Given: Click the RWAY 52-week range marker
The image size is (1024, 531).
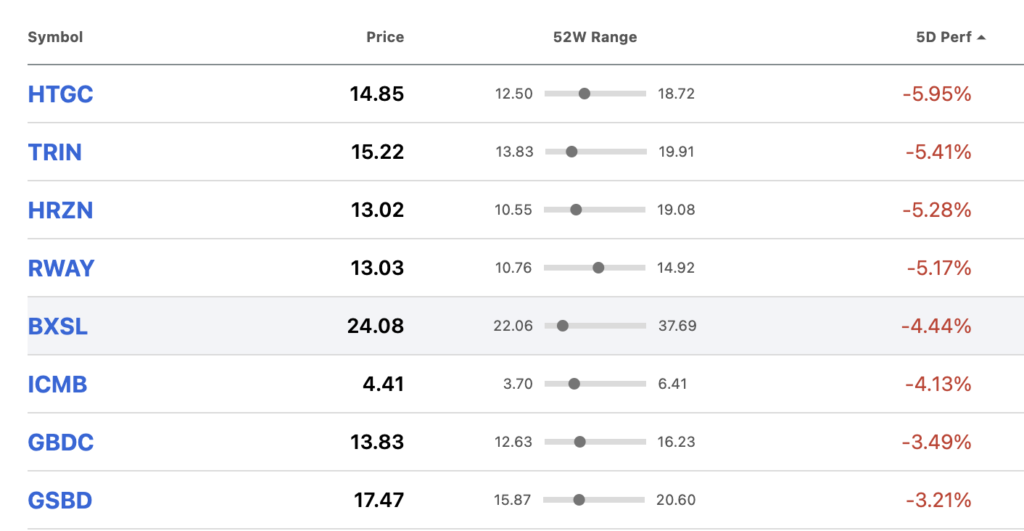Looking at the screenshot, I should tap(598, 268).
